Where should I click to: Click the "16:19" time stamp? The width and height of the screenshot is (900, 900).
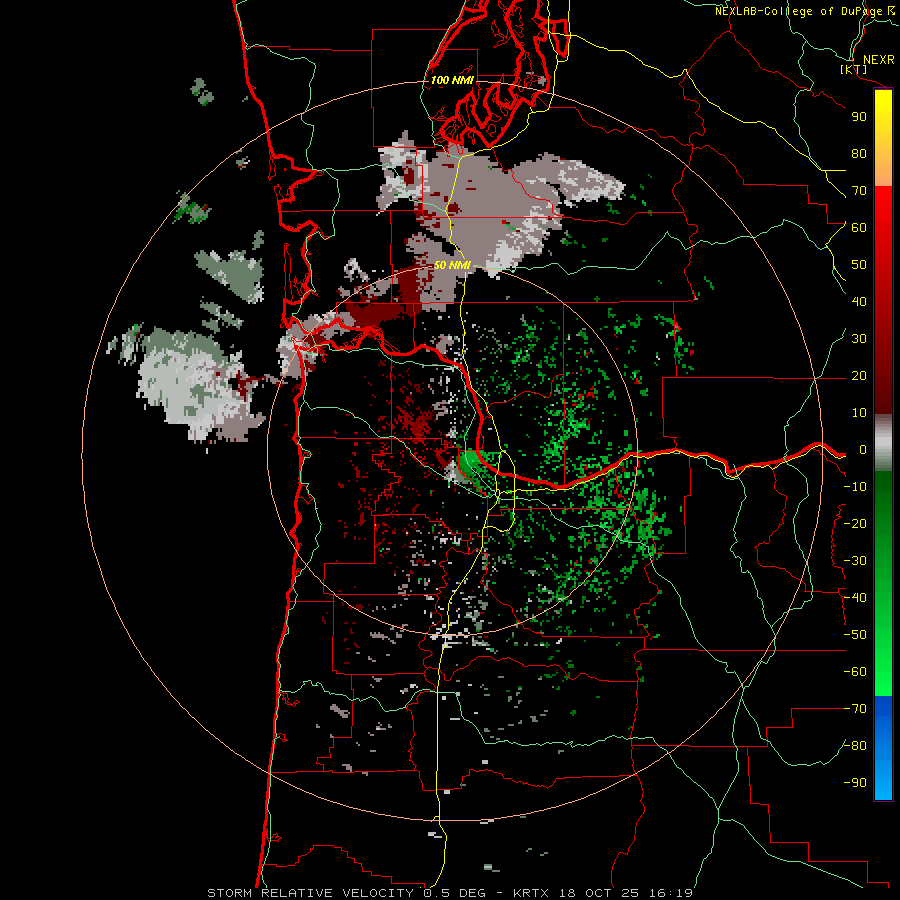click(x=671, y=893)
